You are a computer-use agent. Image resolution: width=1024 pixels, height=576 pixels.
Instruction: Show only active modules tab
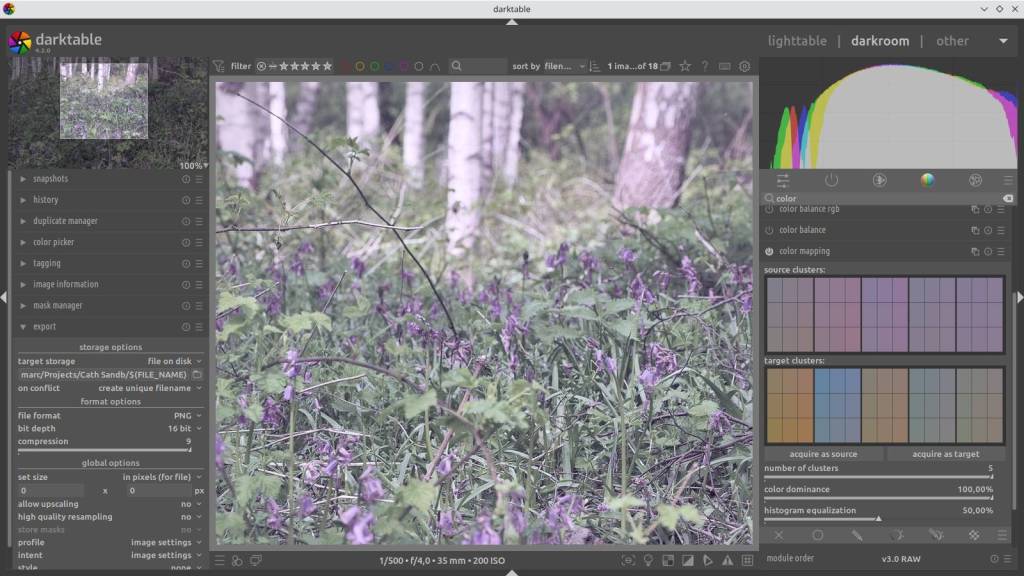coord(831,180)
